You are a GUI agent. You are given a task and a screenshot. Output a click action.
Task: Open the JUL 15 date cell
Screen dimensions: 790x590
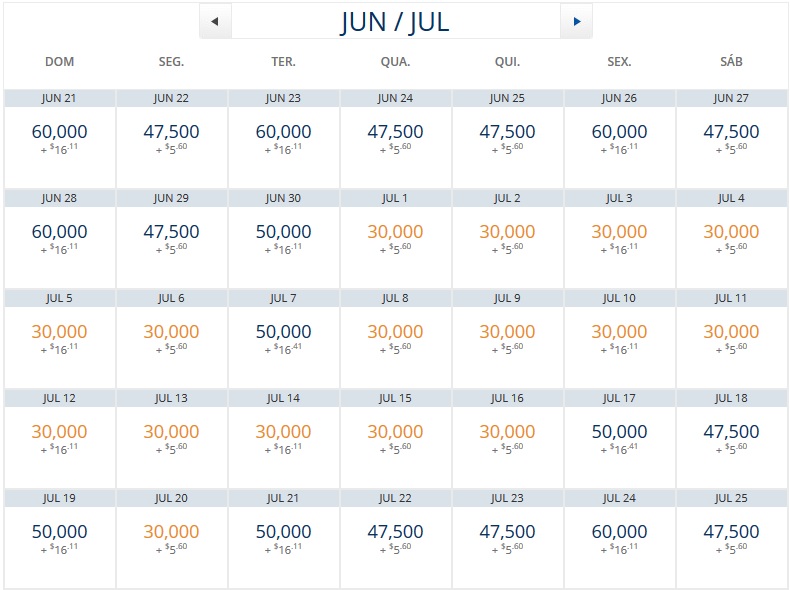tap(396, 439)
